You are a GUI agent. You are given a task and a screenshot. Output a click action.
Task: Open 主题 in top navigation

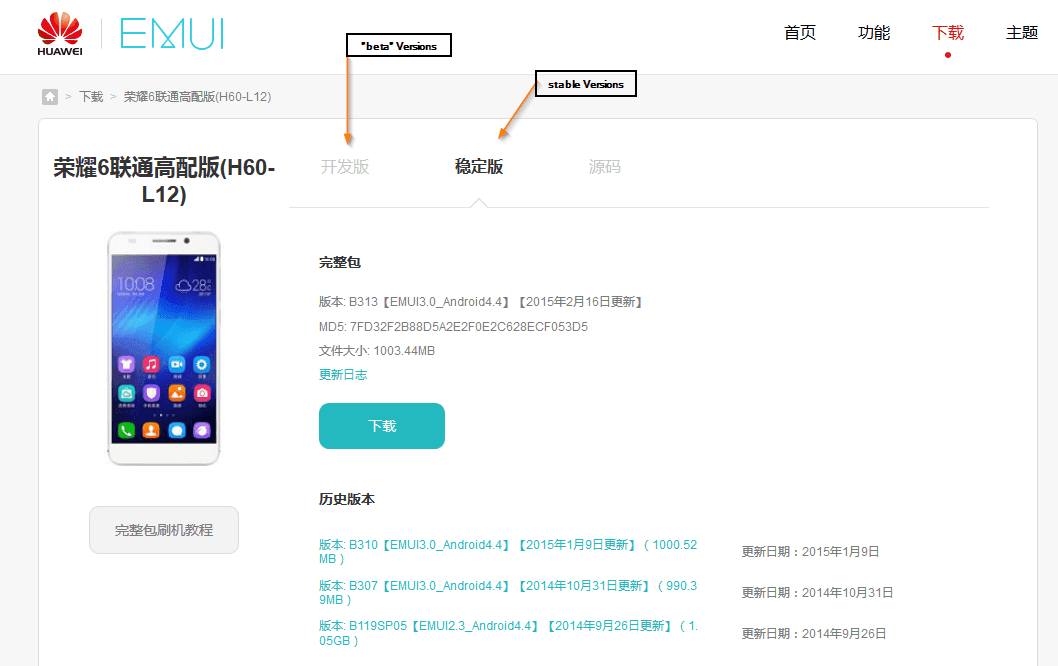pos(1022,32)
